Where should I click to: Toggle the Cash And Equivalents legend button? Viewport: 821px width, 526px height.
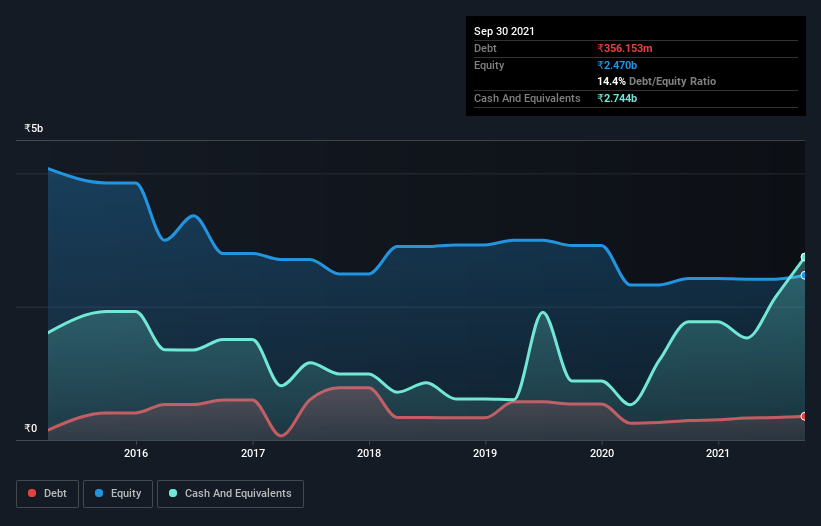(230, 494)
